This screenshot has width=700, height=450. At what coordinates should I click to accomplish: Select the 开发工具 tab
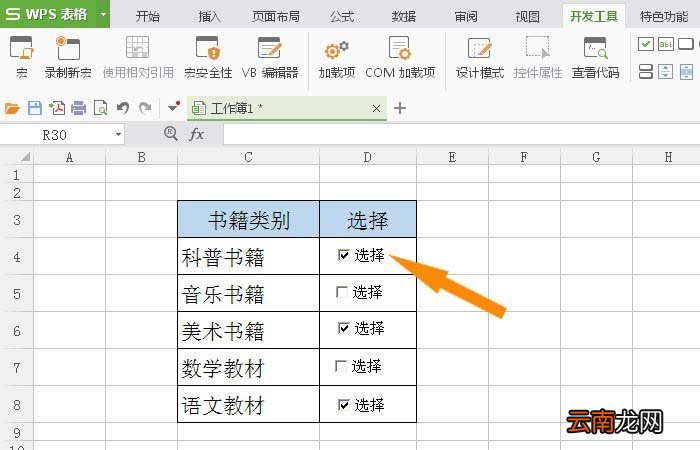tap(594, 17)
